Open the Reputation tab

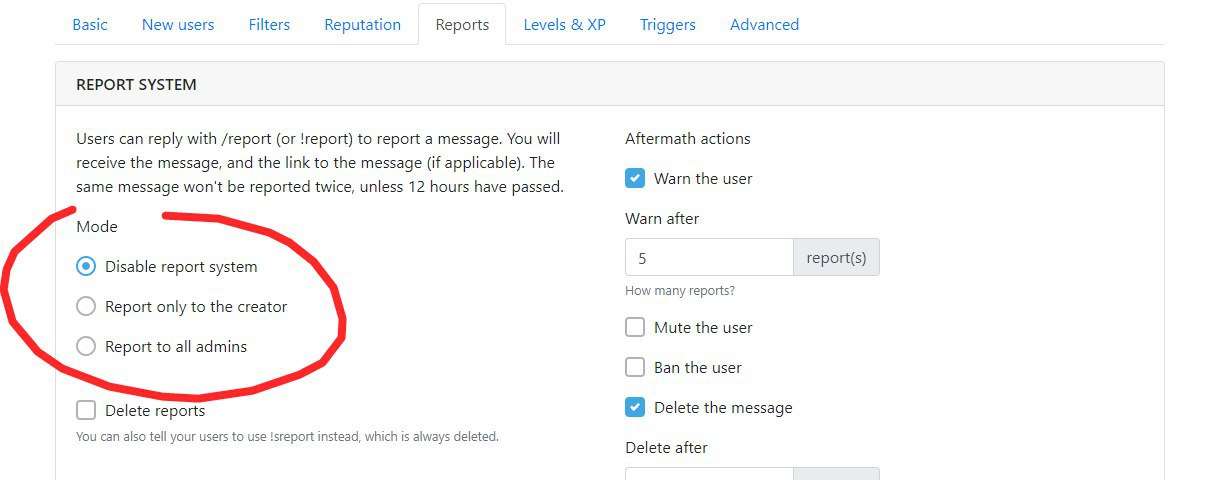tap(362, 24)
